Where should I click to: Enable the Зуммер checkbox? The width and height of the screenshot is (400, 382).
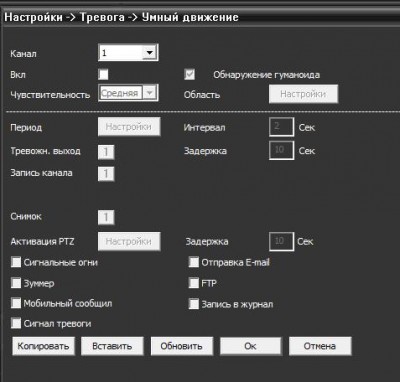click(16, 283)
